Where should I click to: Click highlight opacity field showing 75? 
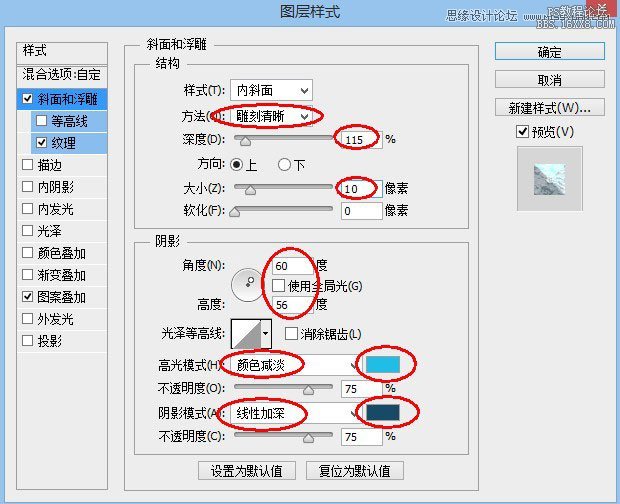[362, 389]
